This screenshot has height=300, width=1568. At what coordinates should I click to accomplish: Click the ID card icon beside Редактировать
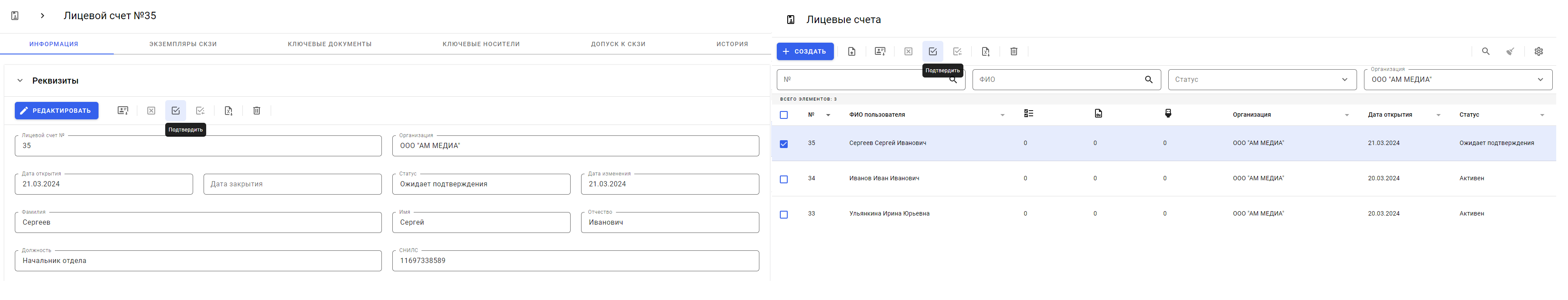click(123, 111)
